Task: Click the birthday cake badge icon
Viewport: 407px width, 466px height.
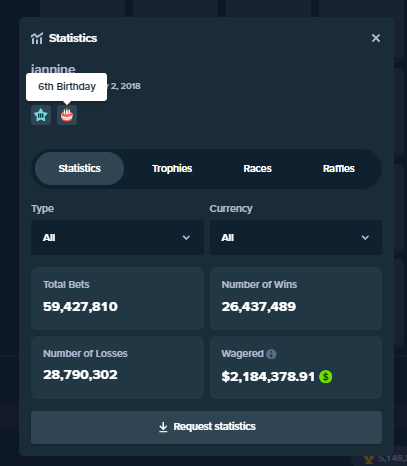Action: click(67, 115)
